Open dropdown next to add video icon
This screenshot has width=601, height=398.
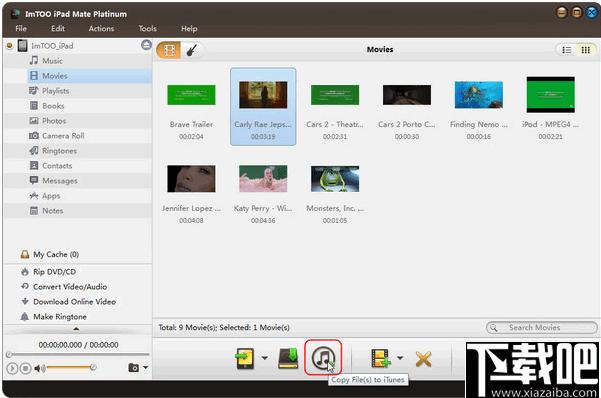tap(400, 358)
